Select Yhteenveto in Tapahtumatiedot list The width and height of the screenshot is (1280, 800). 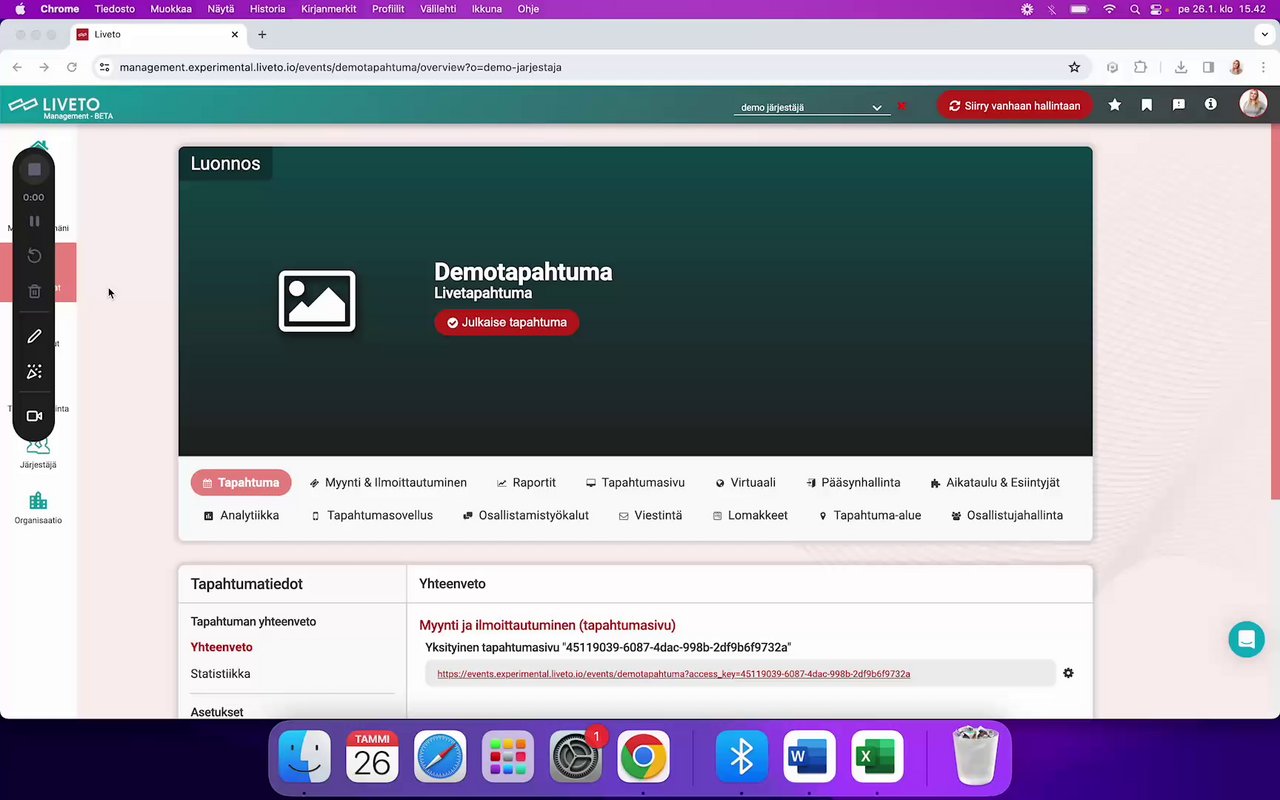pyautogui.click(x=221, y=647)
